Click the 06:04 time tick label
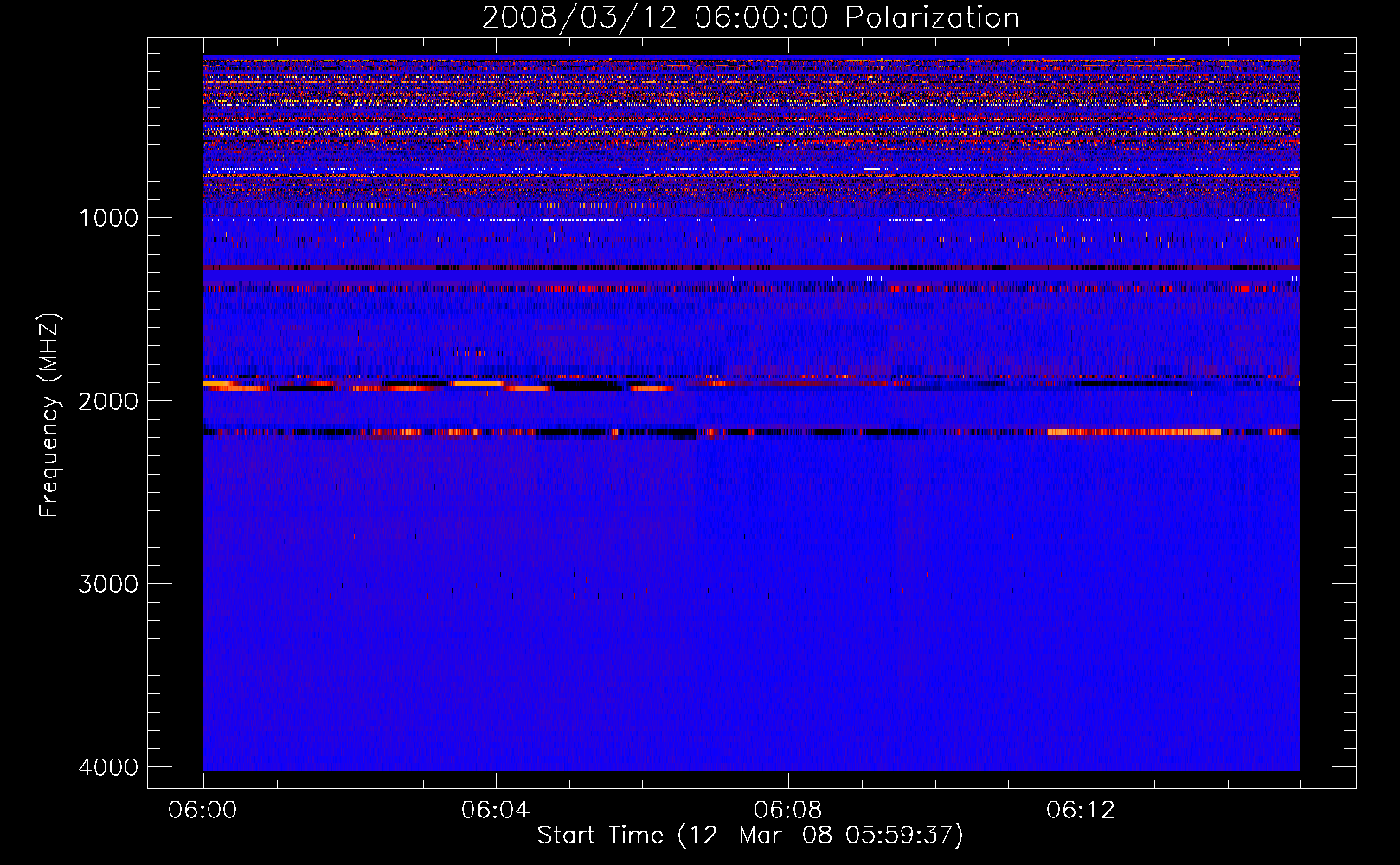1400x865 pixels. (x=496, y=811)
